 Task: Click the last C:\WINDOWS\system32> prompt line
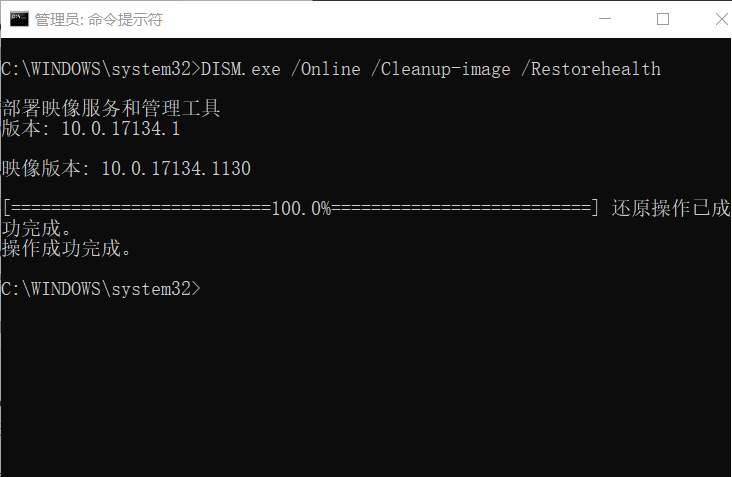pos(100,288)
